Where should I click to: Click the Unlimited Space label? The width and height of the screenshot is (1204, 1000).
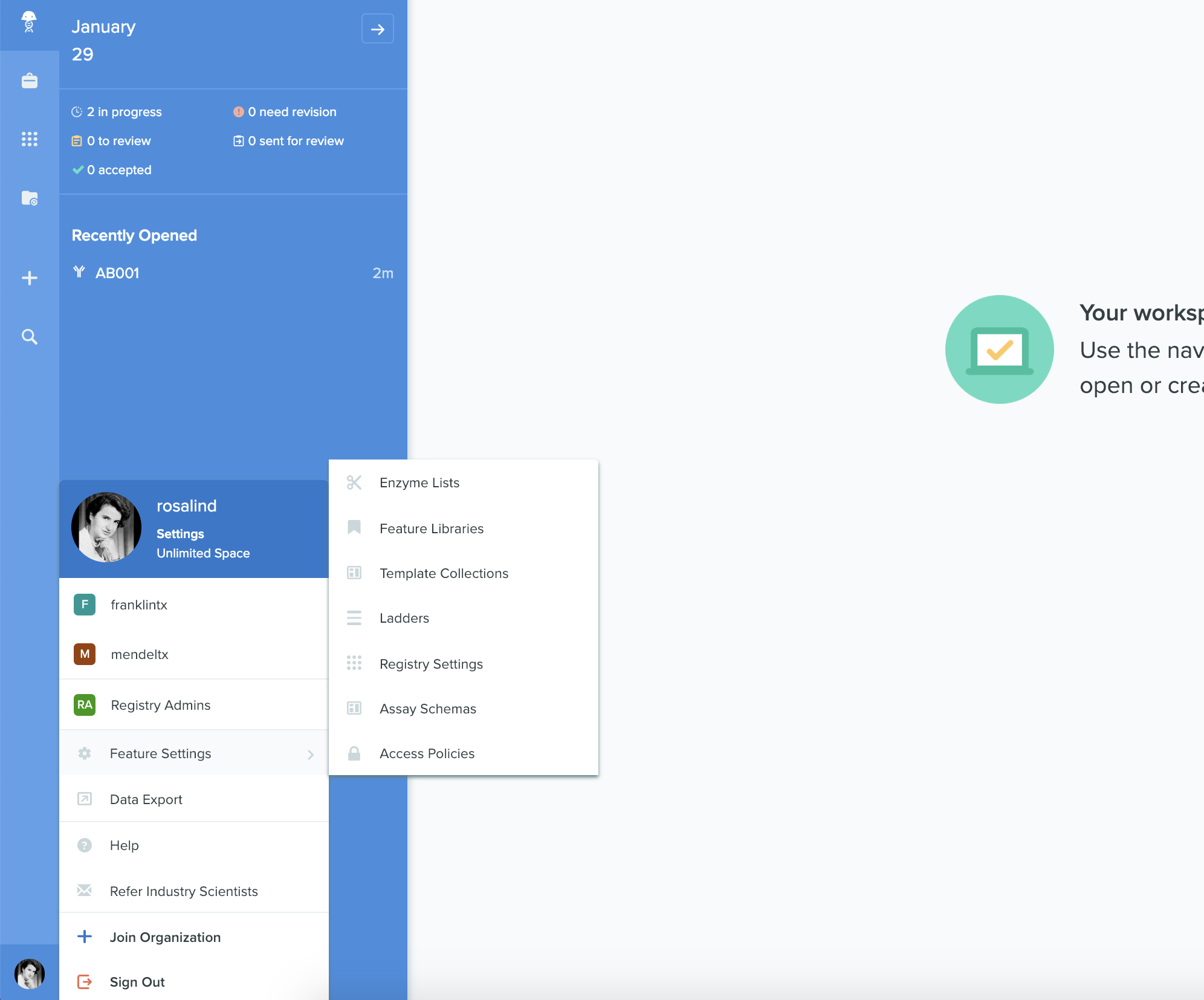(203, 553)
